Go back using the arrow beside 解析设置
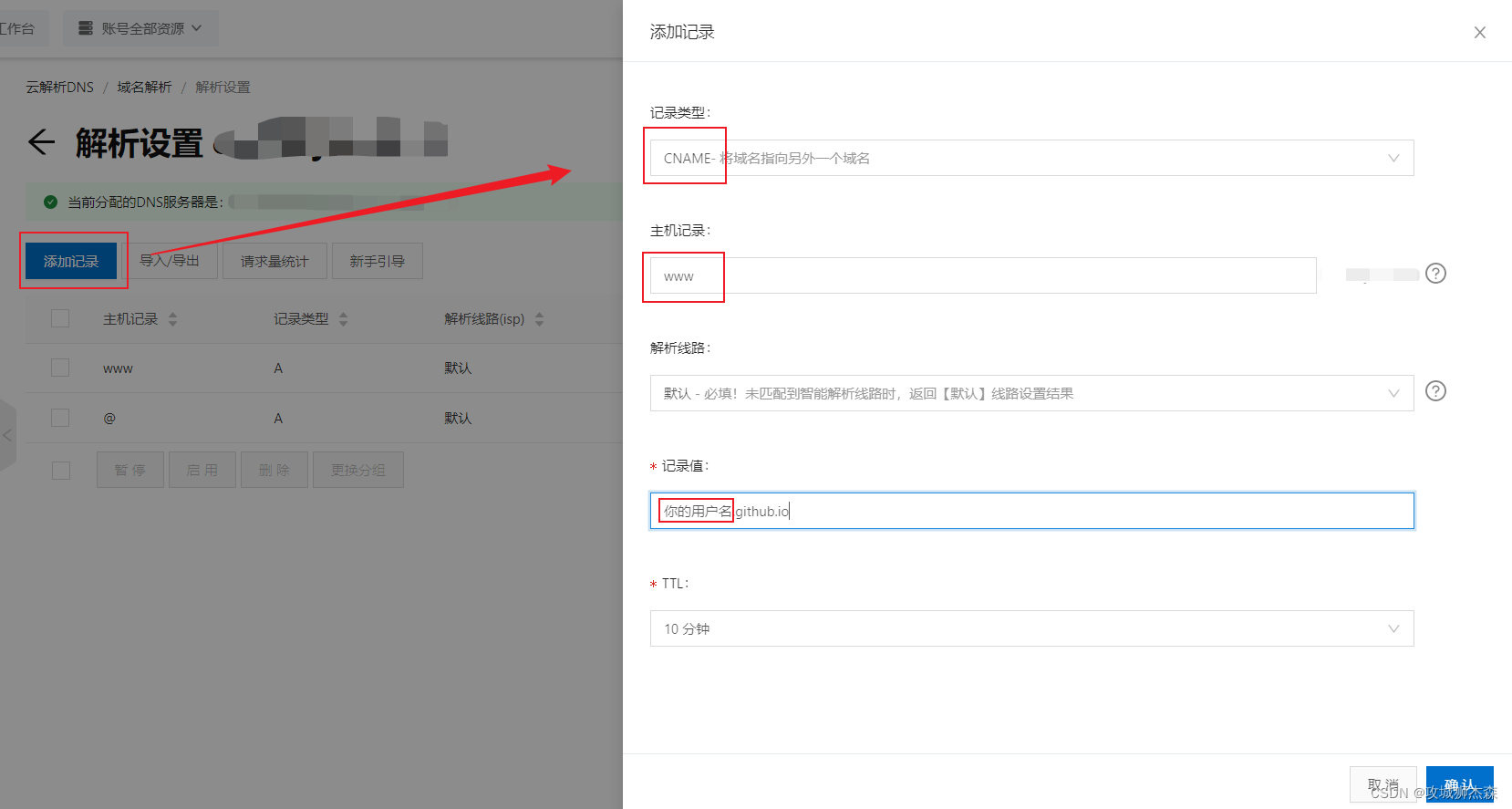The width and height of the screenshot is (1512, 809). click(x=41, y=142)
